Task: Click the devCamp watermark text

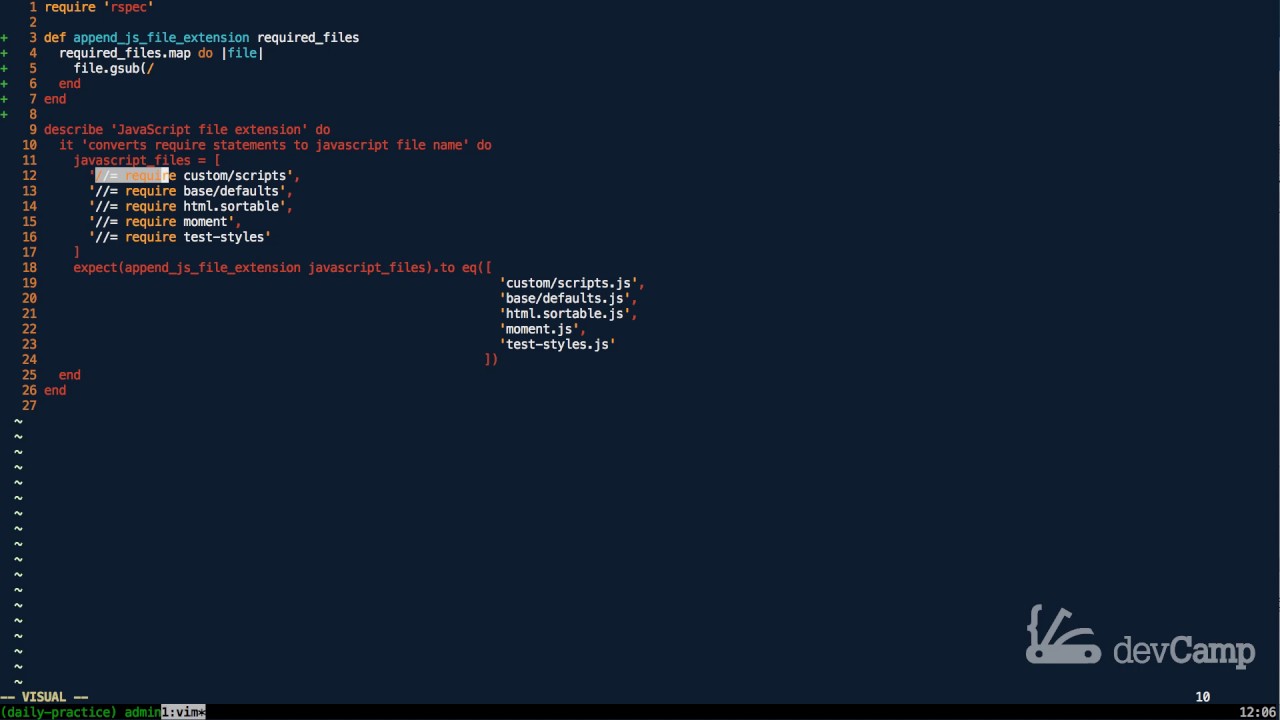Action: point(1184,651)
